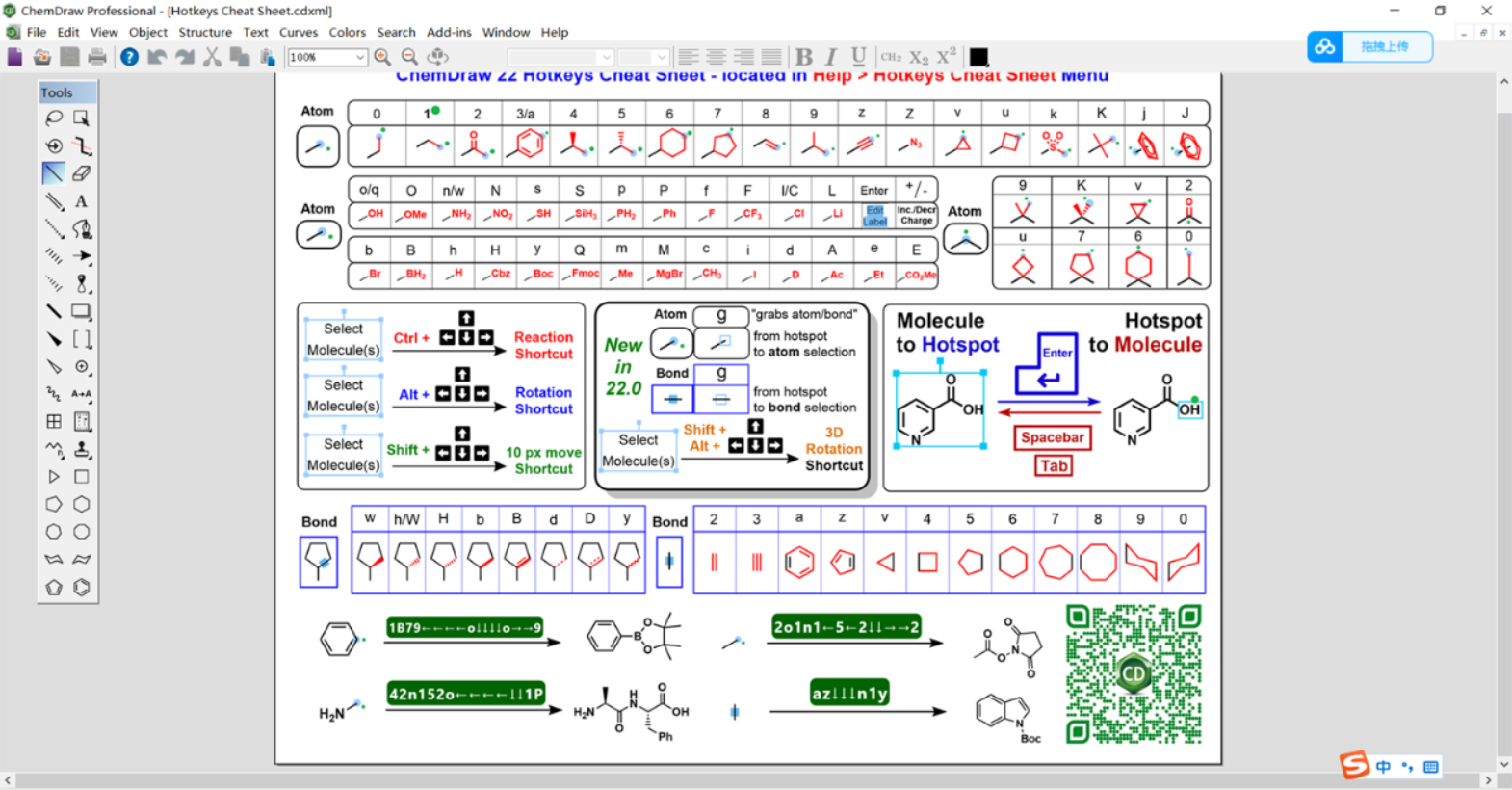The width and height of the screenshot is (1512, 790).
Task: Click the Zoom In magnifier
Action: click(x=382, y=57)
